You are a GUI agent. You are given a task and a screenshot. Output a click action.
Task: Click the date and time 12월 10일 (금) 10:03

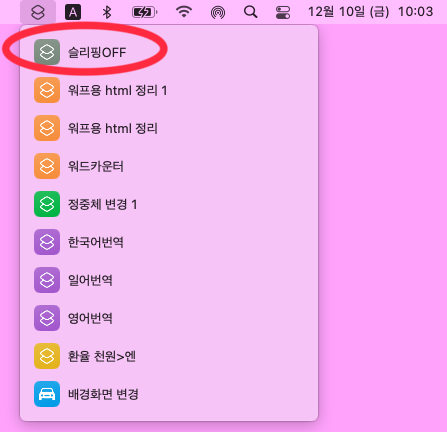(x=370, y=12)
